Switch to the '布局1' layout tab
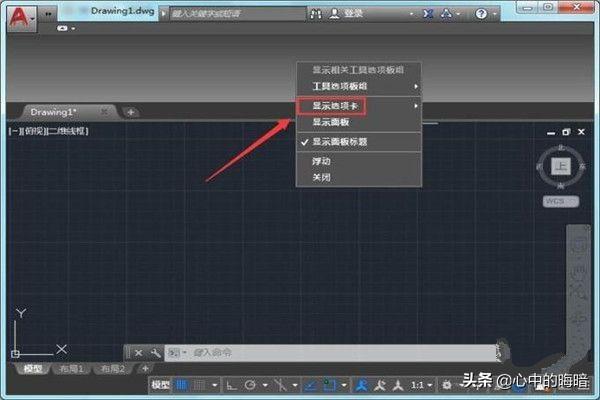This screenshot has width=600, height=400. pos(73,369)
